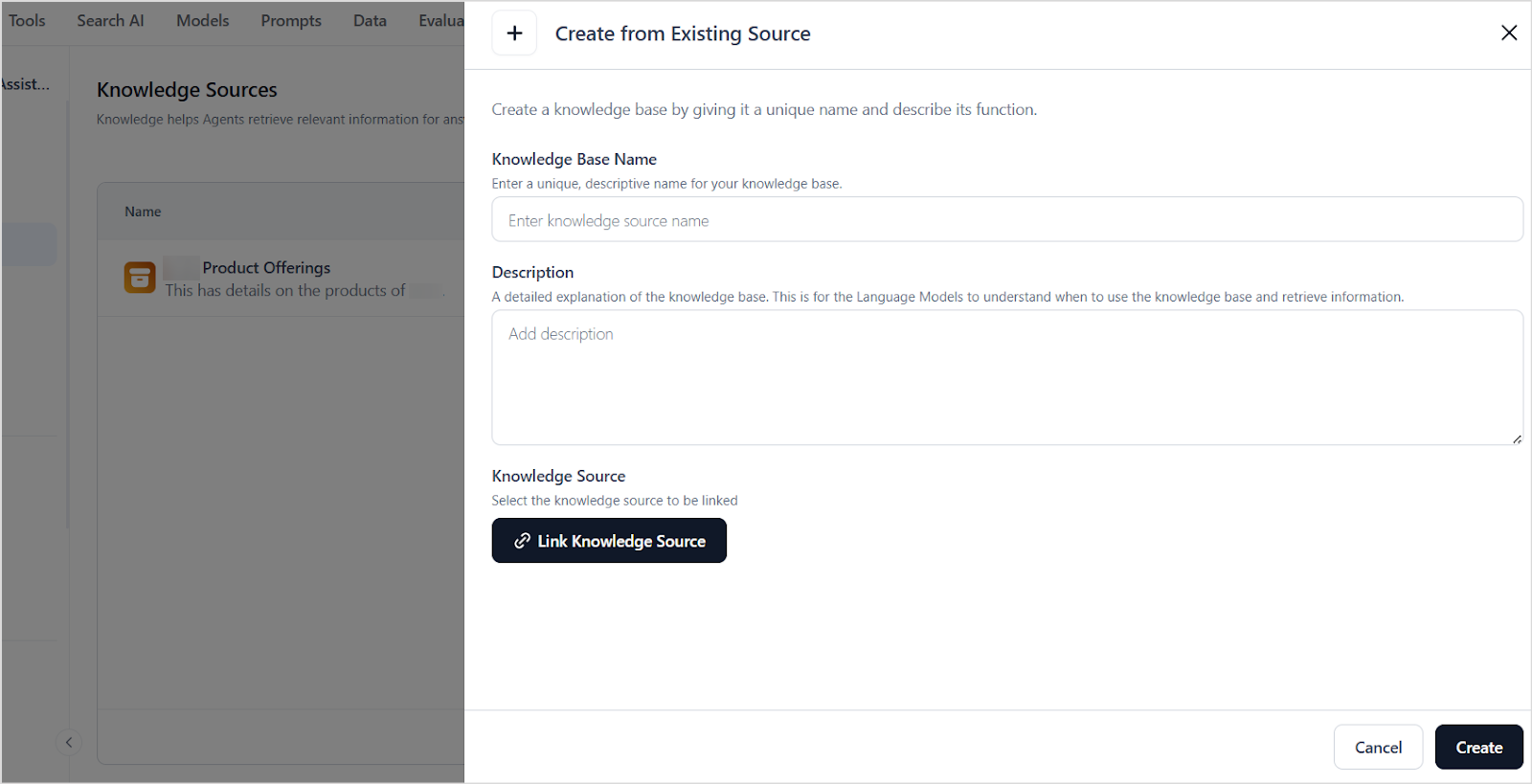Click the link icon on Link Knowledge Source
Image resolution: width=1532 pixels, height=784 pixels.
(x=521, y=541)
